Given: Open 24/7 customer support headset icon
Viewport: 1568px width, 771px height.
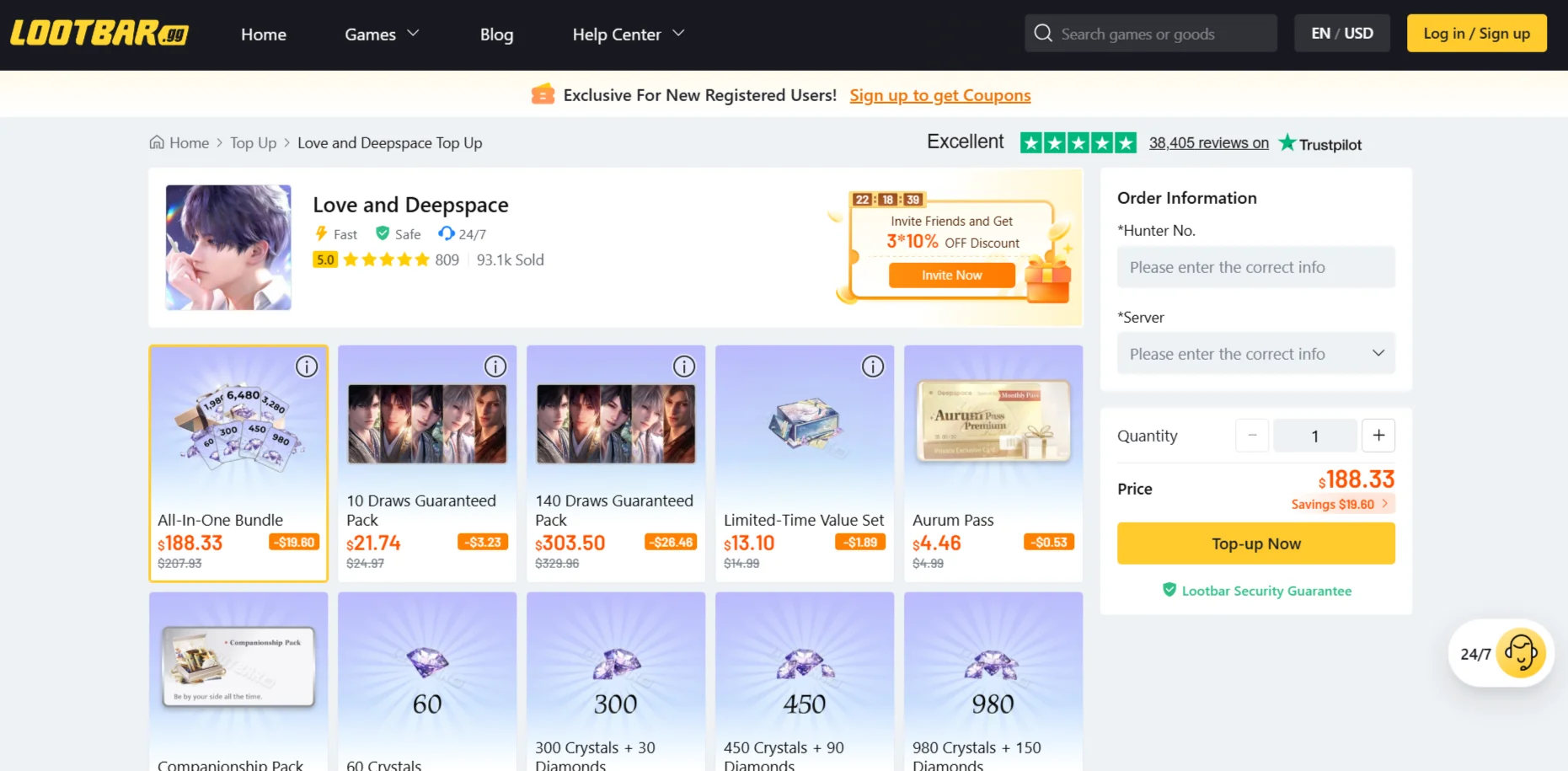Looking at the screenshot, I should pyautogui.click(x=1520, y=654).
